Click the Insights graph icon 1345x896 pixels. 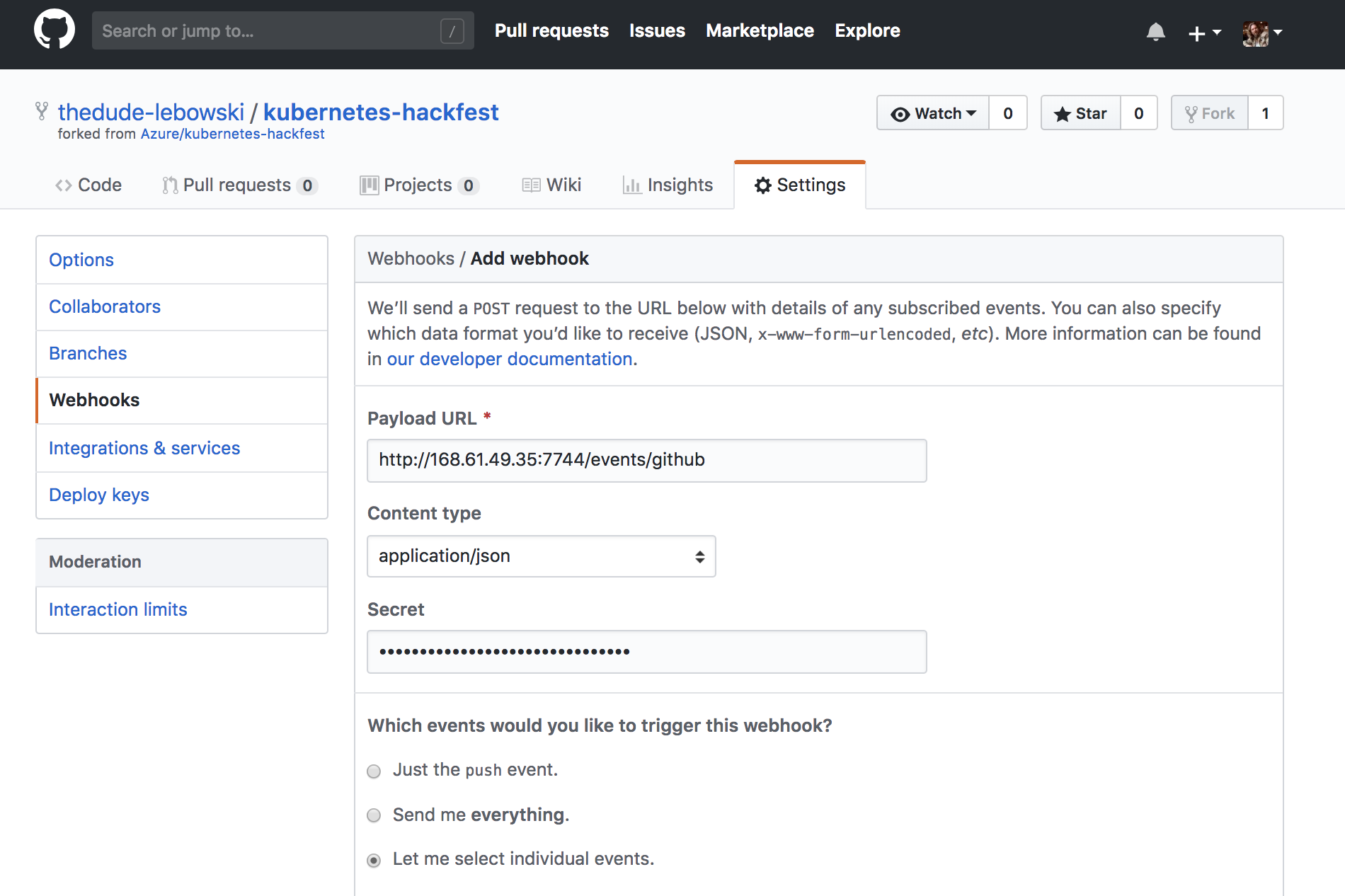coord(631,185)
